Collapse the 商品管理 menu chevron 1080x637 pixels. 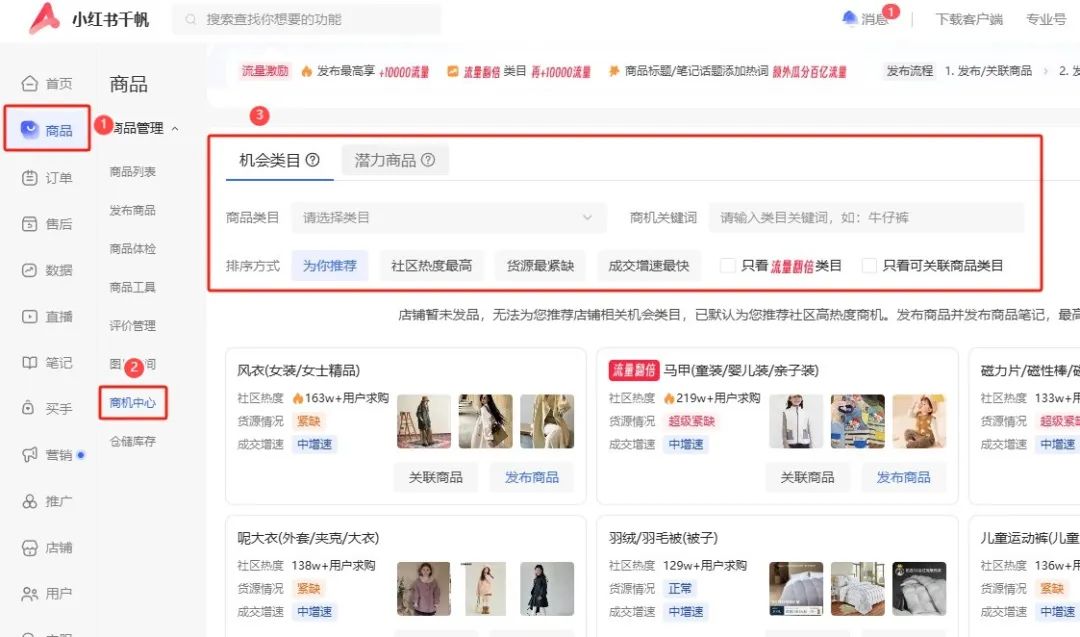[x=175, y=129]
